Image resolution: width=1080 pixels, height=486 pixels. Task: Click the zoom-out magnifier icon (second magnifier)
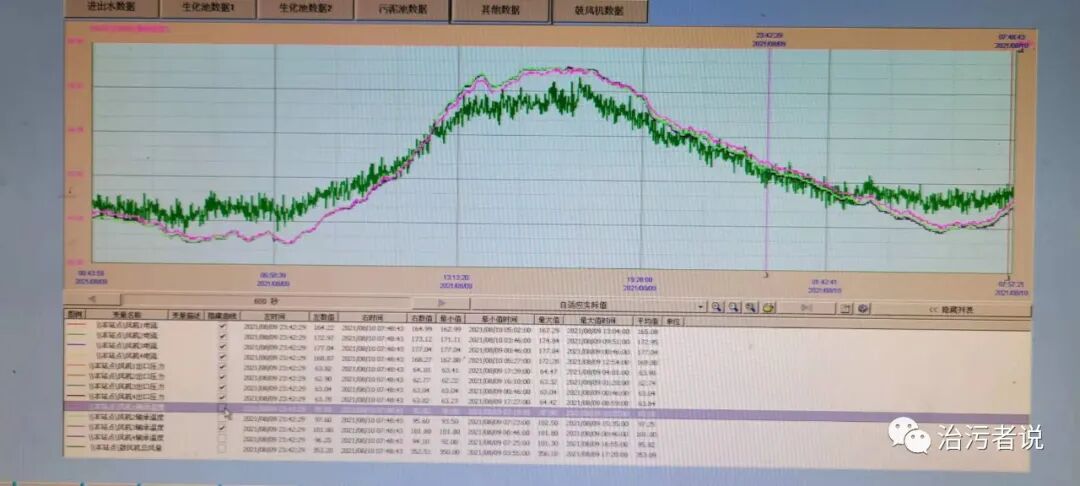734,307
